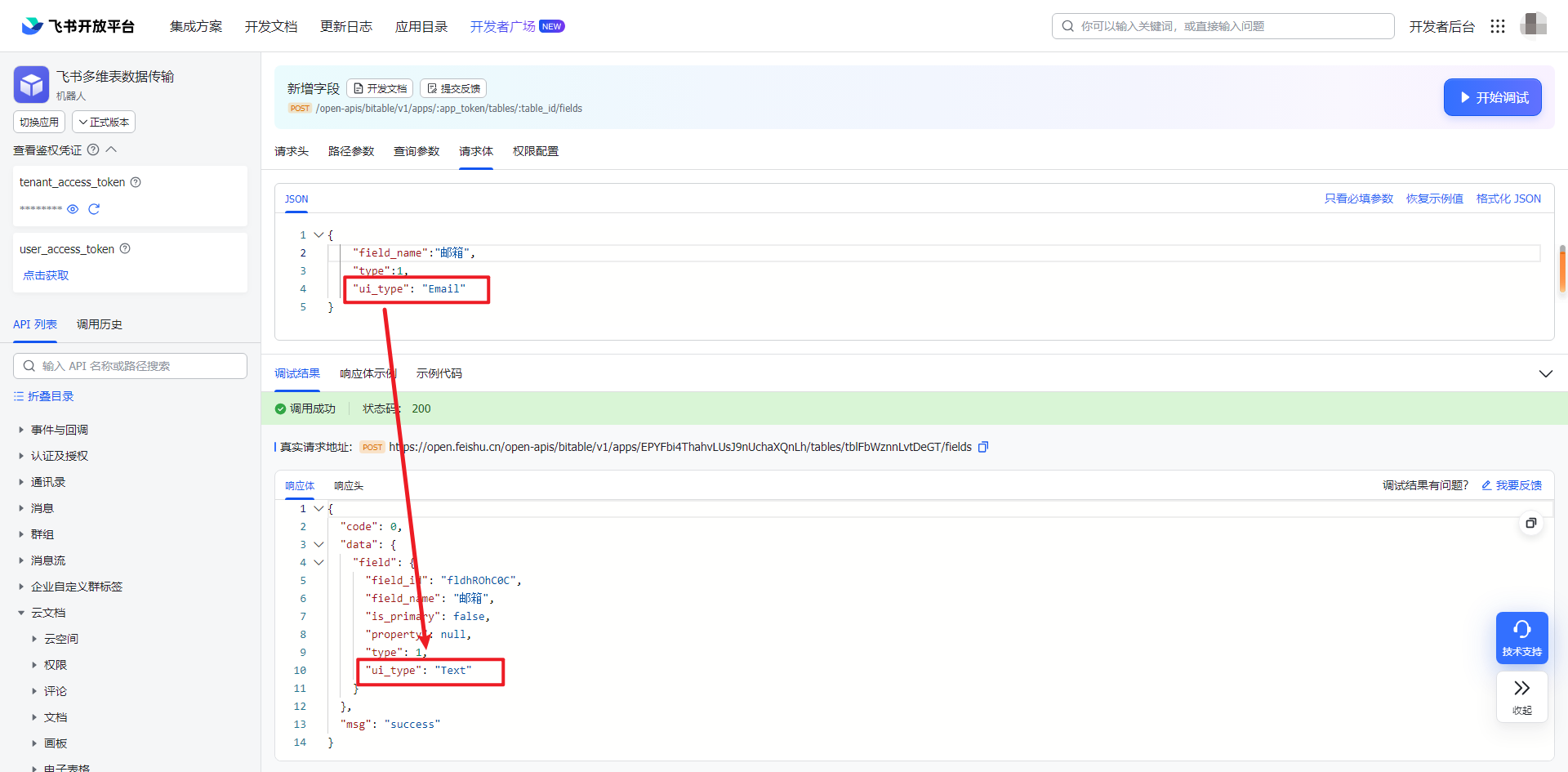Go to 开发者后台
Image resolution: width=1568 pixels, height=772 pixels.
click(x=1442, y=26)
